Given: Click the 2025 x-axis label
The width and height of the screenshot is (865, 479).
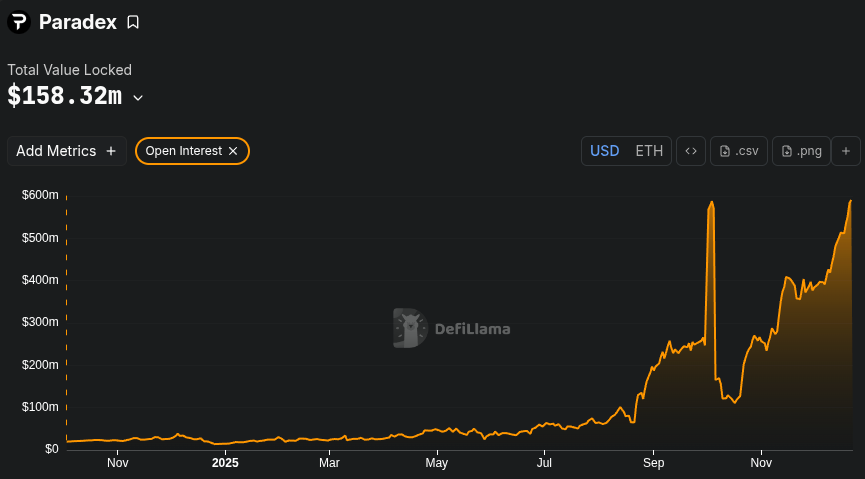Looking at the screenshot, I should [225, 463].
